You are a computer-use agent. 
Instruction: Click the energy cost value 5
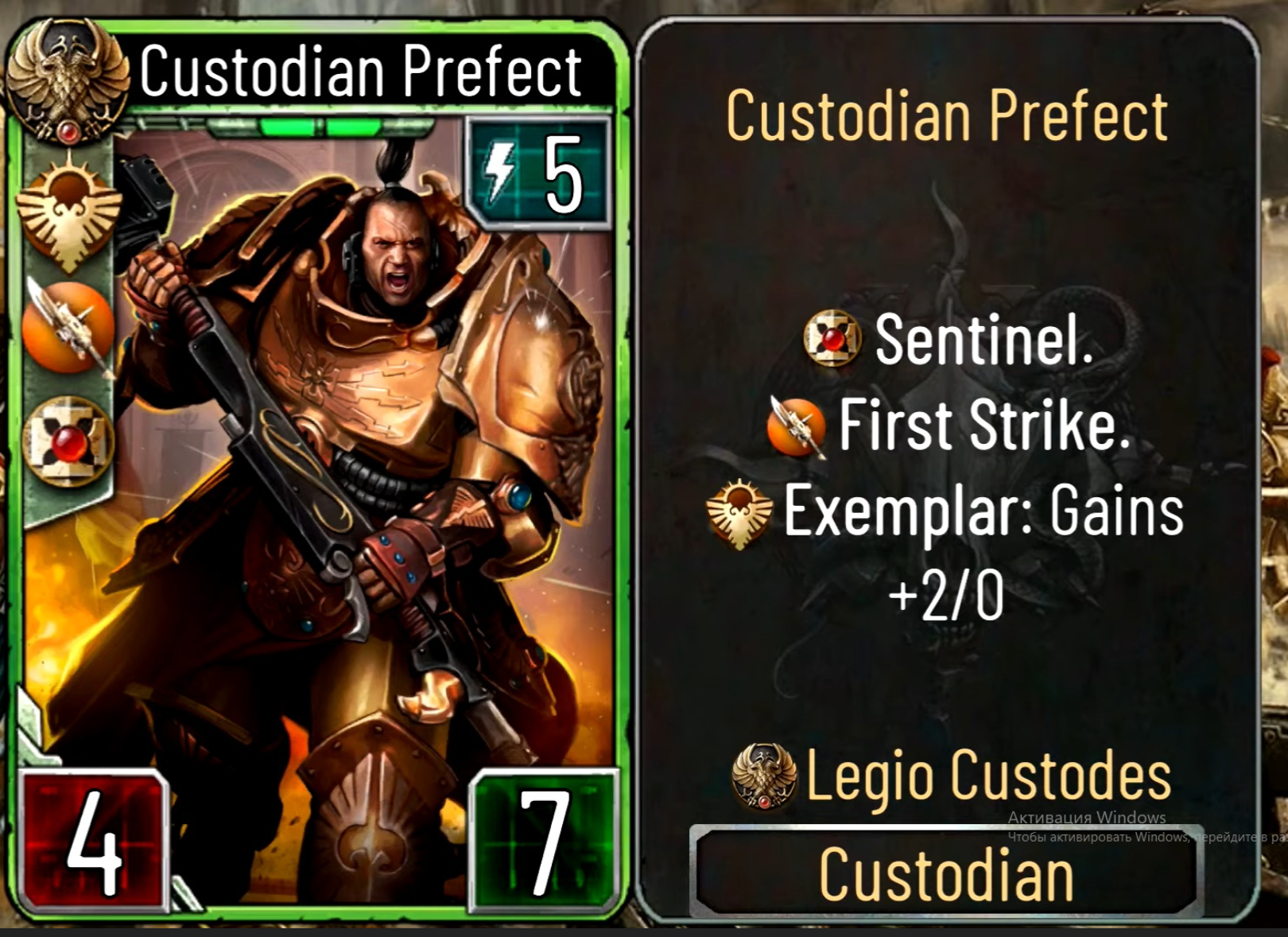(x=563, y=175)
